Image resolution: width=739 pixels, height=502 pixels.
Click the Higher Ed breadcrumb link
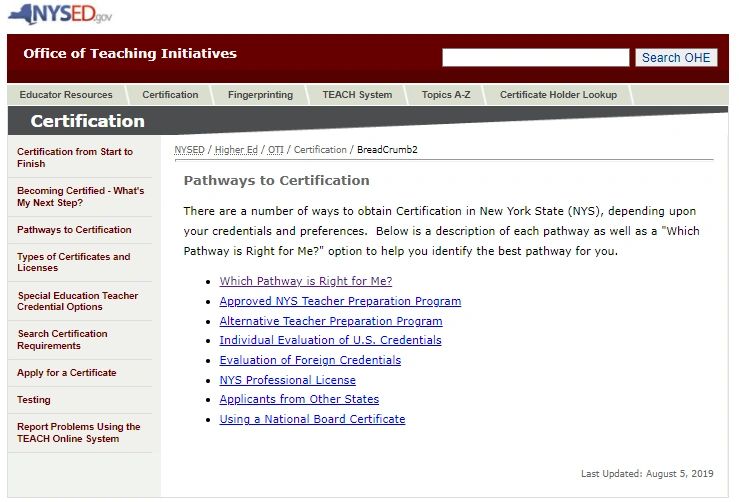click(x=235, y=150)
